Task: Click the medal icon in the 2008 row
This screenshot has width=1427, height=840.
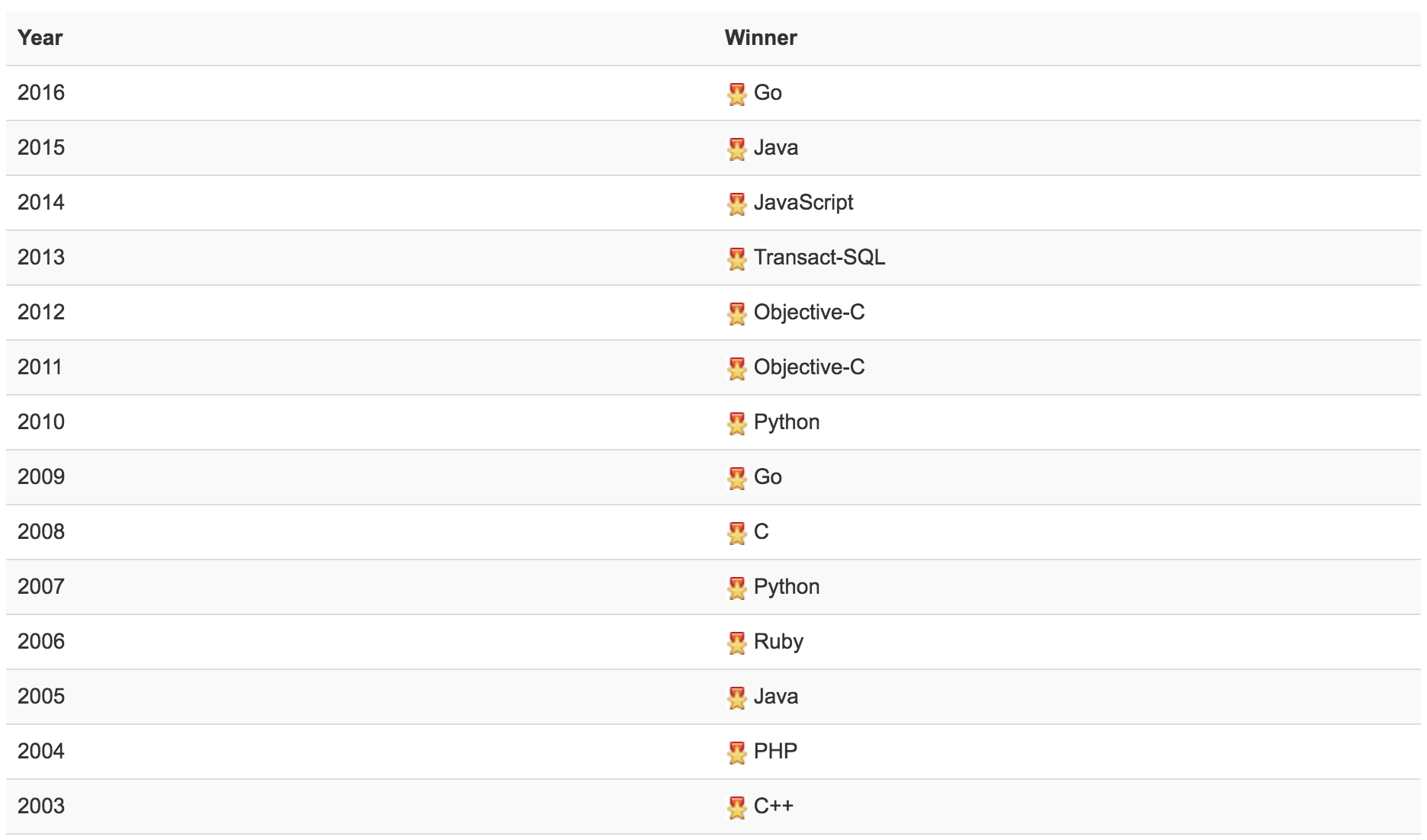Action: [736, 533]
